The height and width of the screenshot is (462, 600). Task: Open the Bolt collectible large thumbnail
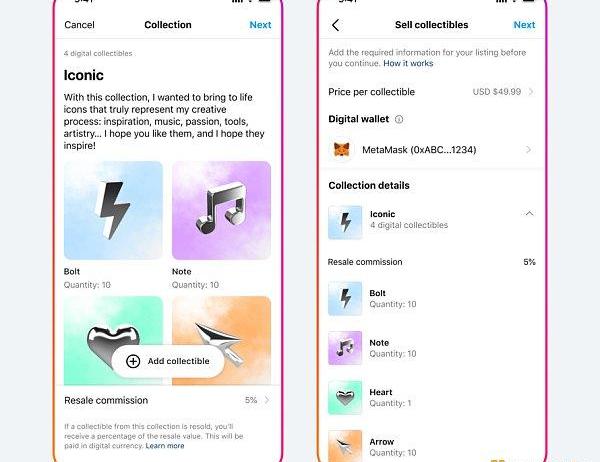click(113, 211)
